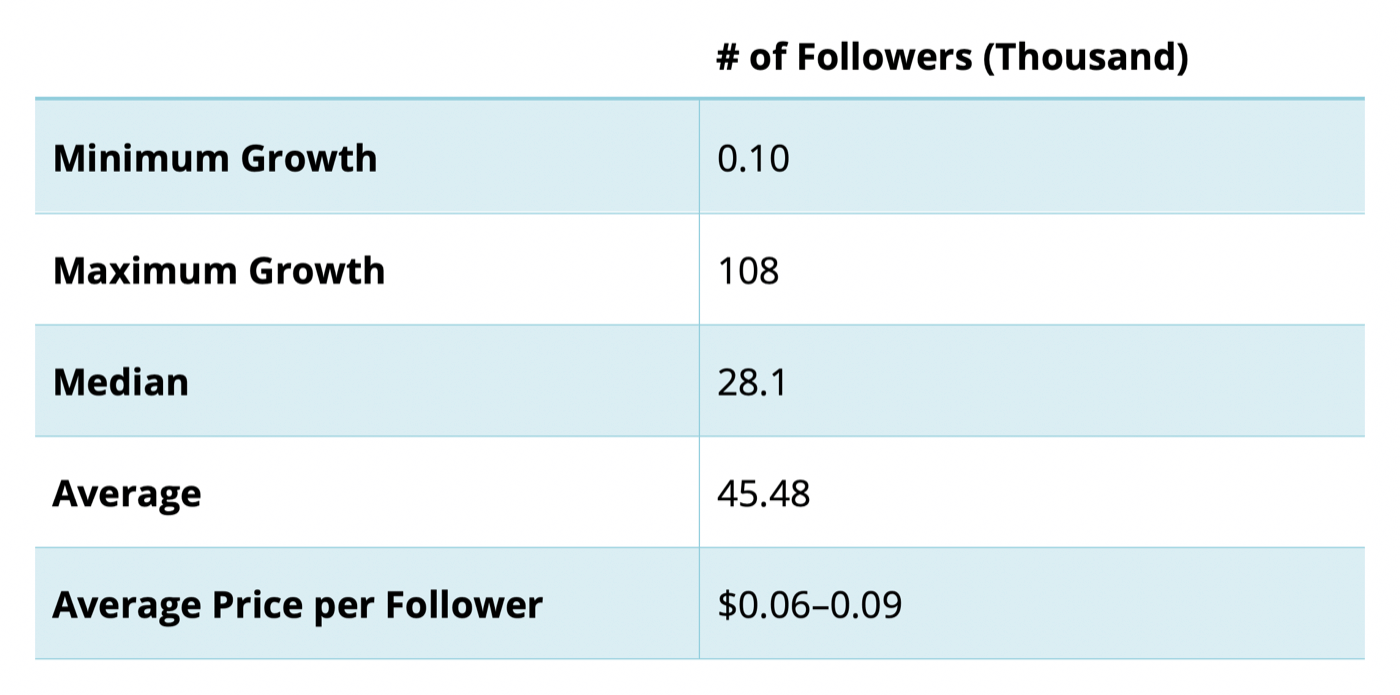Screen dimensions: 1400x695
Task: Select the "Maximum Growth" row label
Action: pos(218,271)
